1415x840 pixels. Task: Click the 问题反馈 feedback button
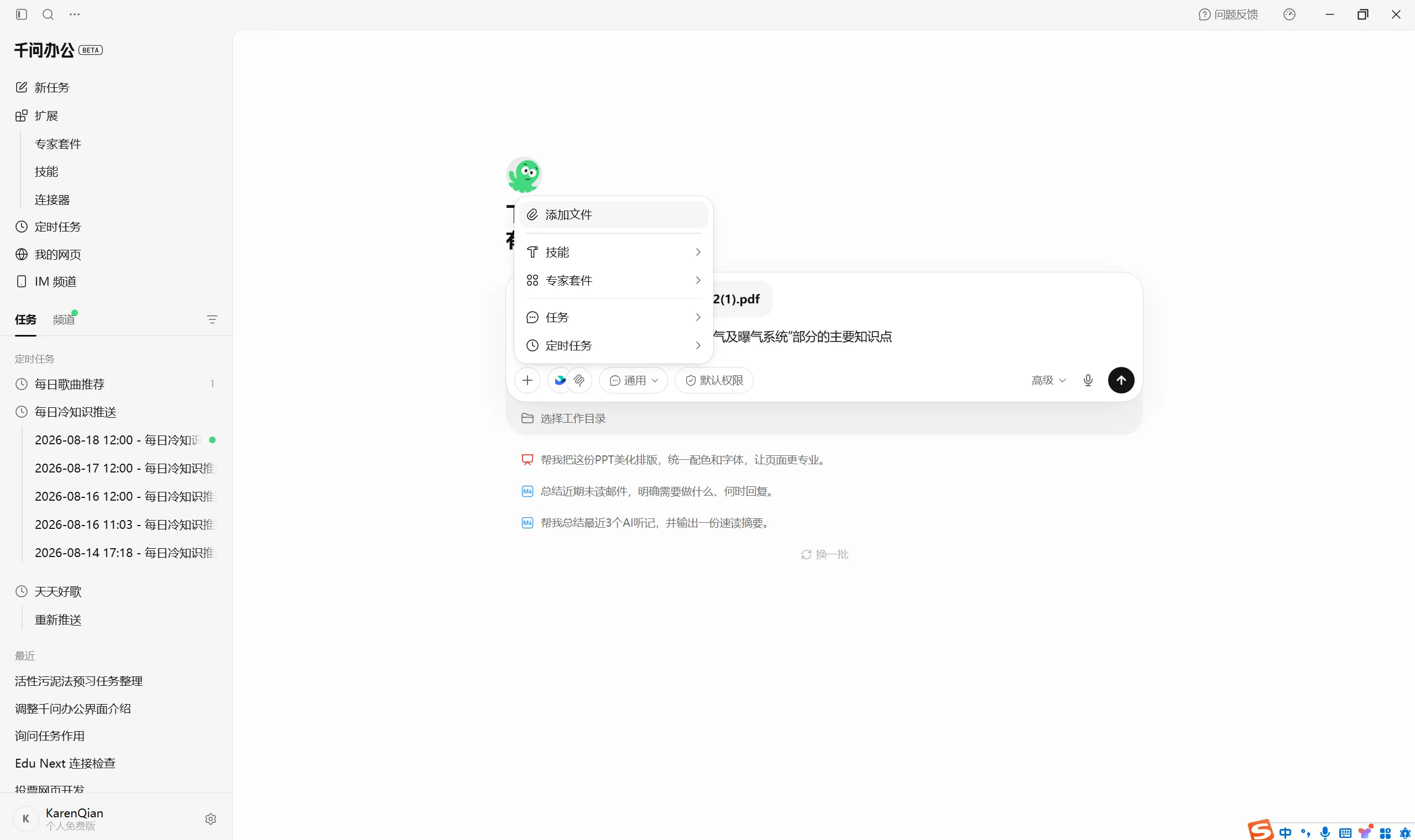1228,14
